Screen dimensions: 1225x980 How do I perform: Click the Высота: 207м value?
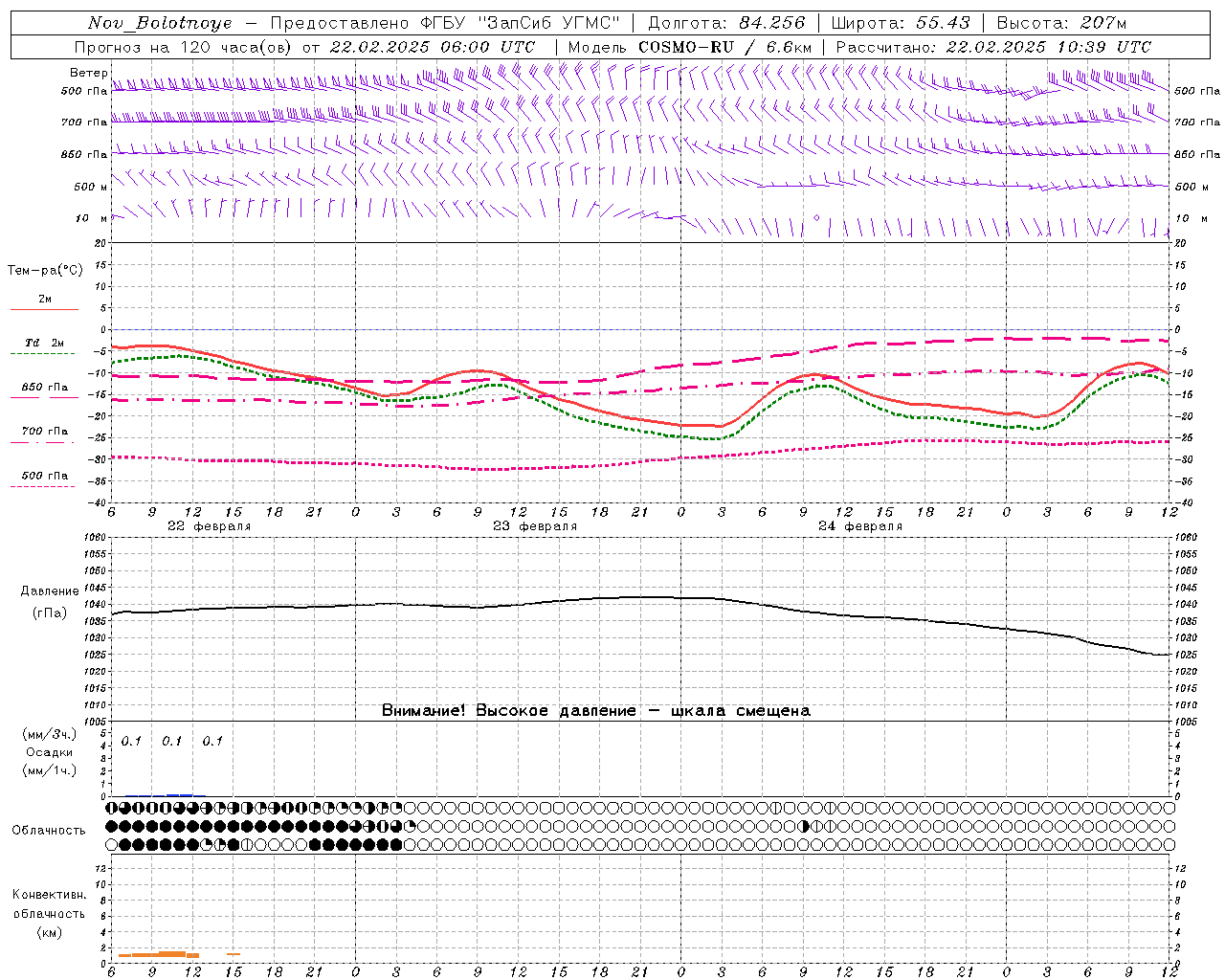1061,23
